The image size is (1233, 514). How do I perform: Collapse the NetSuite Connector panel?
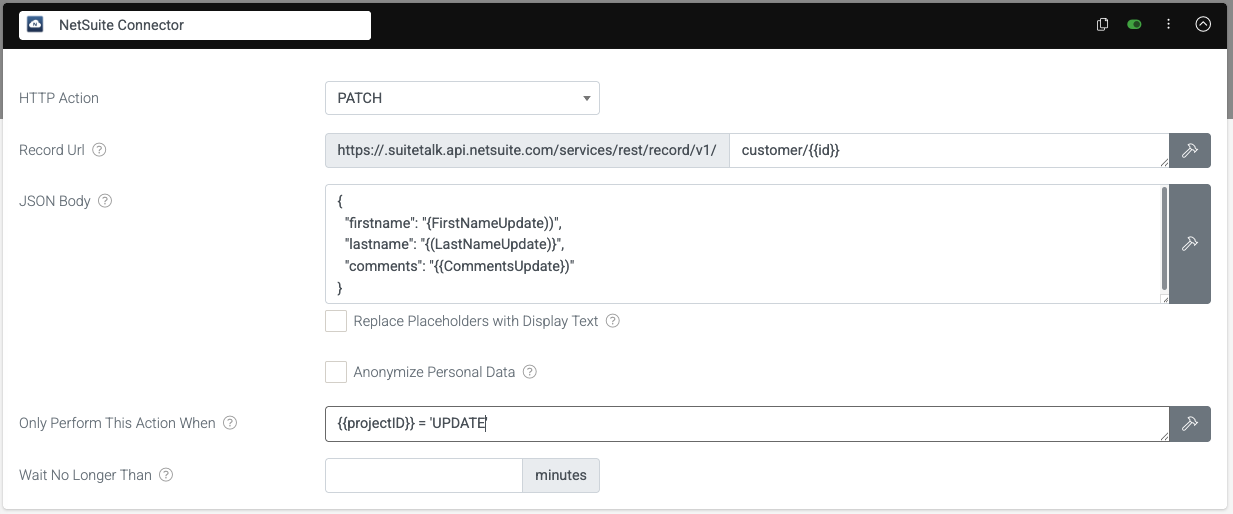1203,25
